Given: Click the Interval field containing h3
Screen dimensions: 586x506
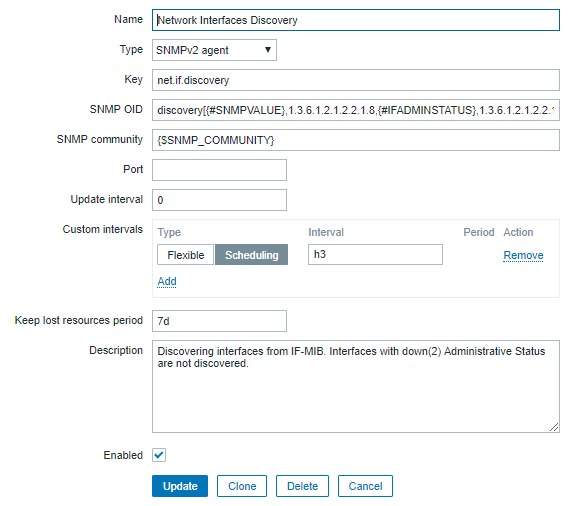Looking at the screenshot, I should [375, 254].
